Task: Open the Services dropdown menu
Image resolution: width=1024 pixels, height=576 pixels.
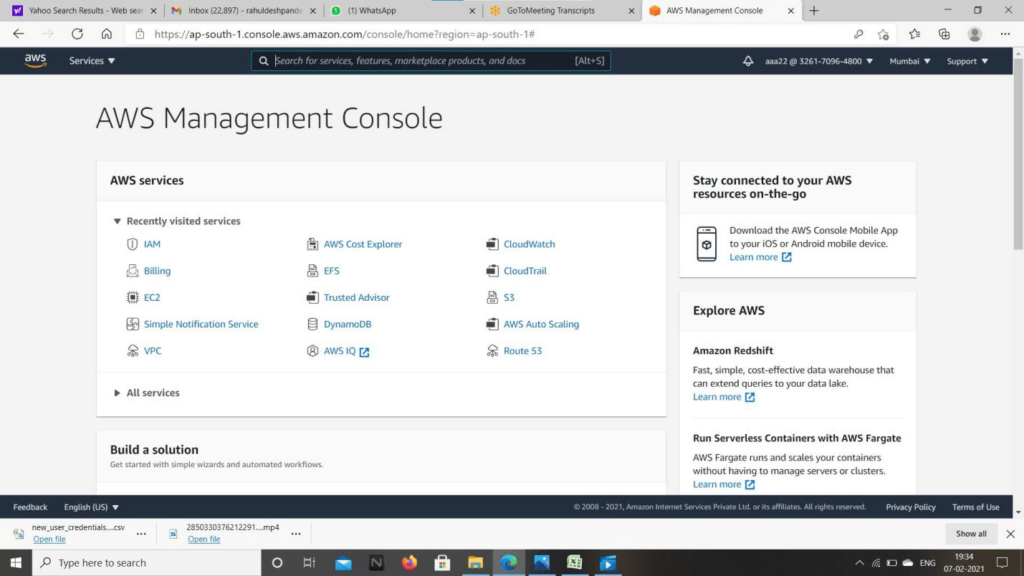Action: (x=92, y=61)
